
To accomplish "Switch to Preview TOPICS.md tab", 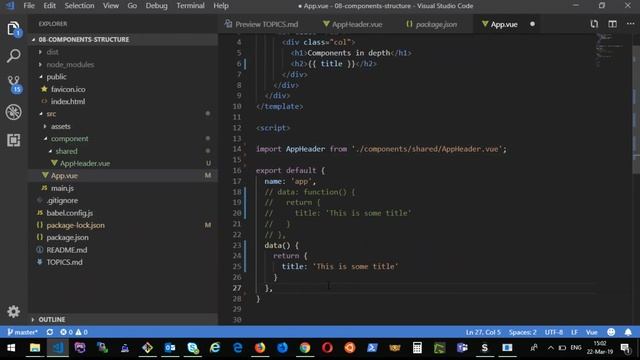I will tap(261, 24).
